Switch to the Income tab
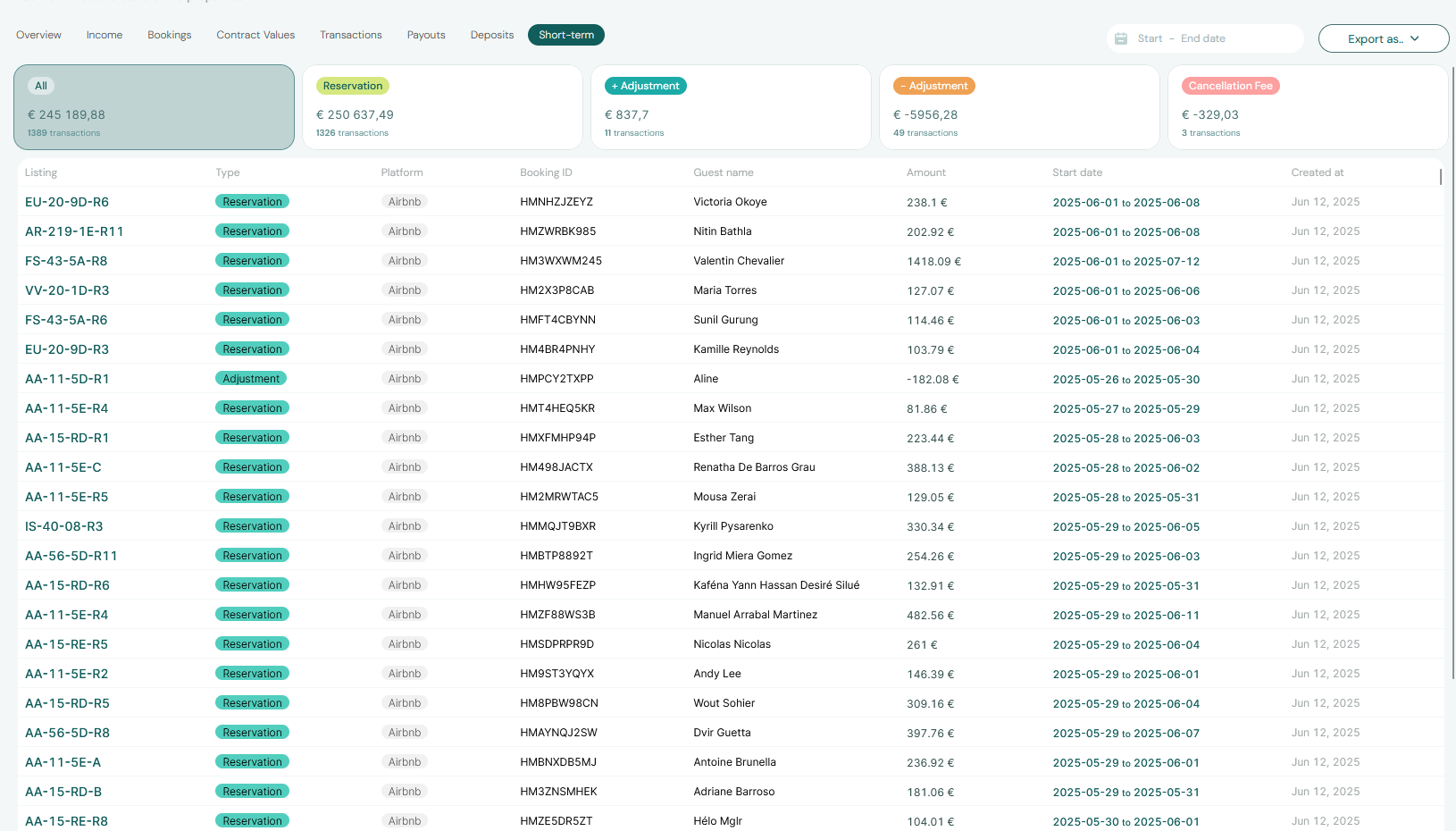The height and width of the screenshot is (831, 1456). [104, 35]
